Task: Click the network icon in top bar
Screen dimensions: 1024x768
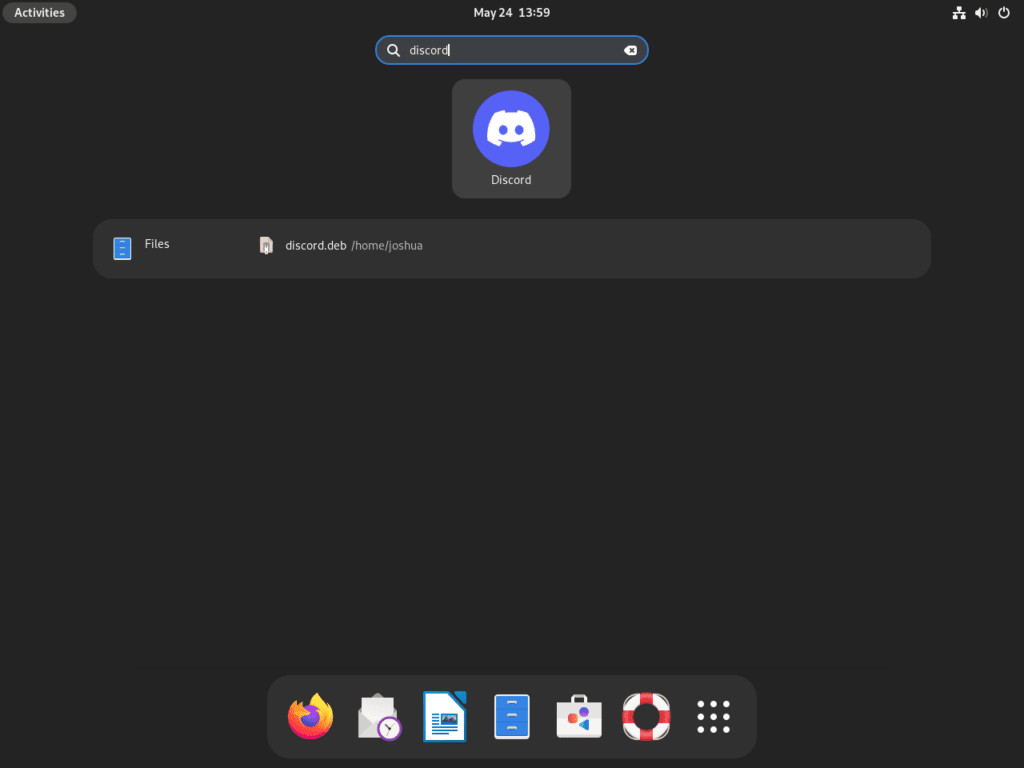Action: coord(958,13)
